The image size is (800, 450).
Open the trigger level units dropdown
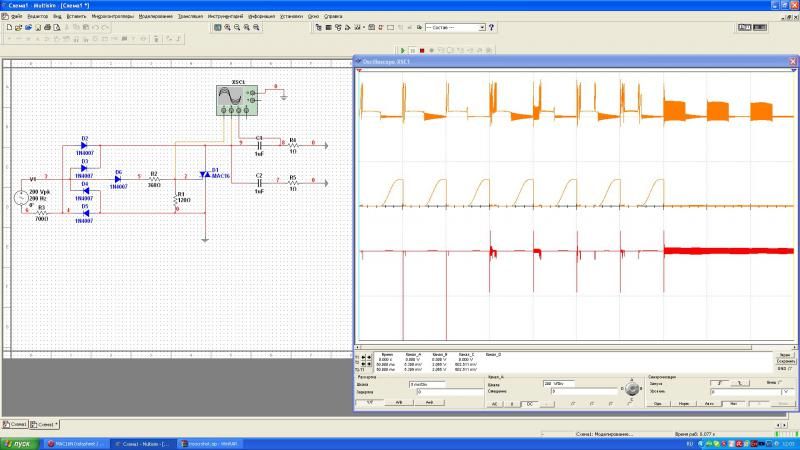(788, 392)
